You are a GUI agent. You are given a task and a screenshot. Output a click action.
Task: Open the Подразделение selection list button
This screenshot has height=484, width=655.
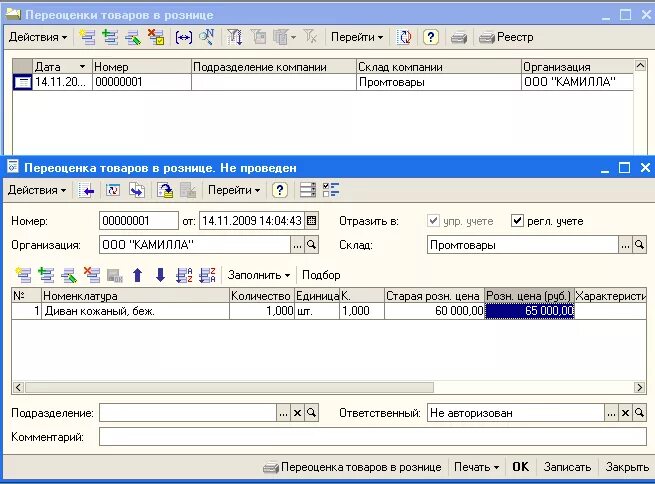[283, 413]
